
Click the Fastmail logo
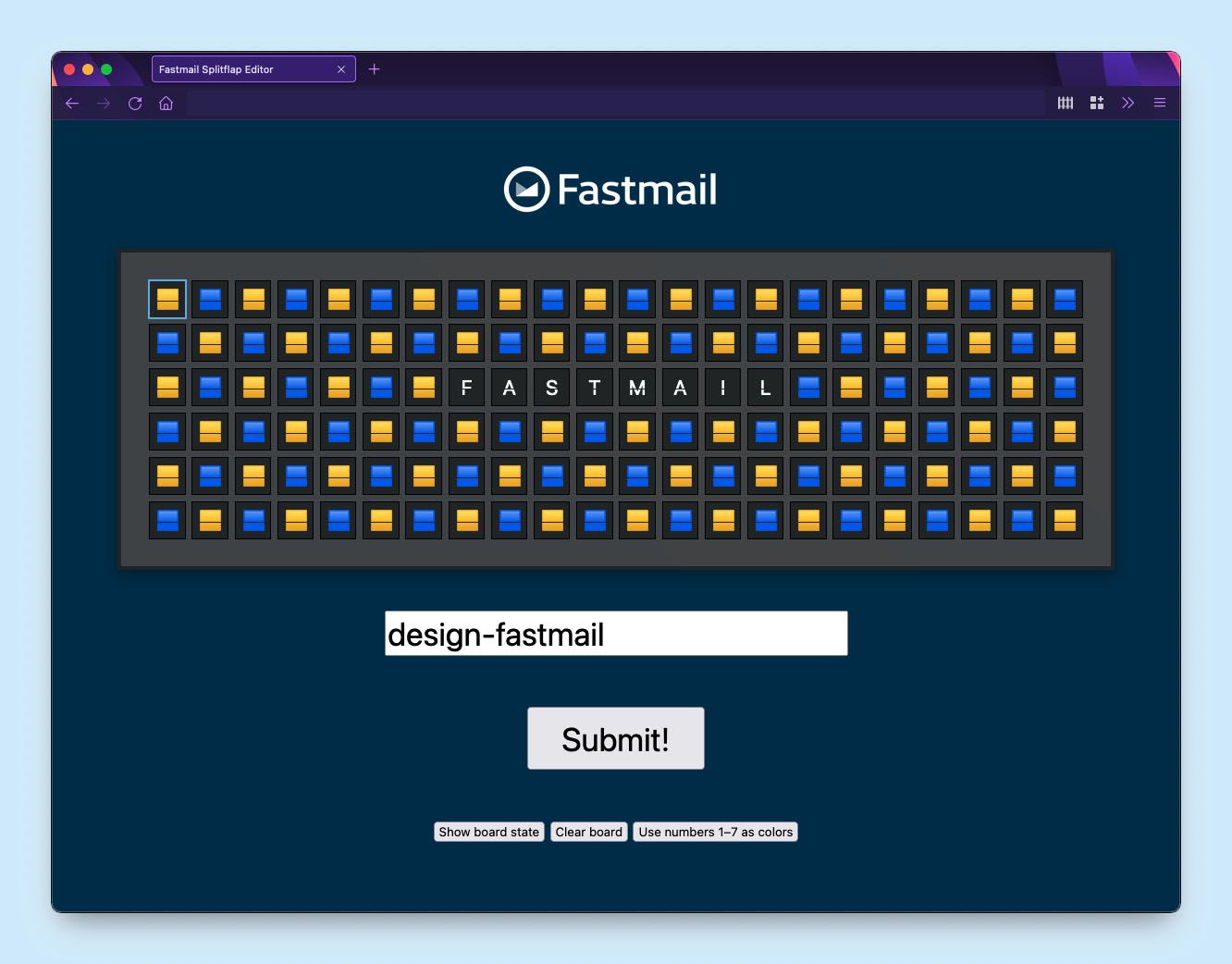click(x=610, y=190)
